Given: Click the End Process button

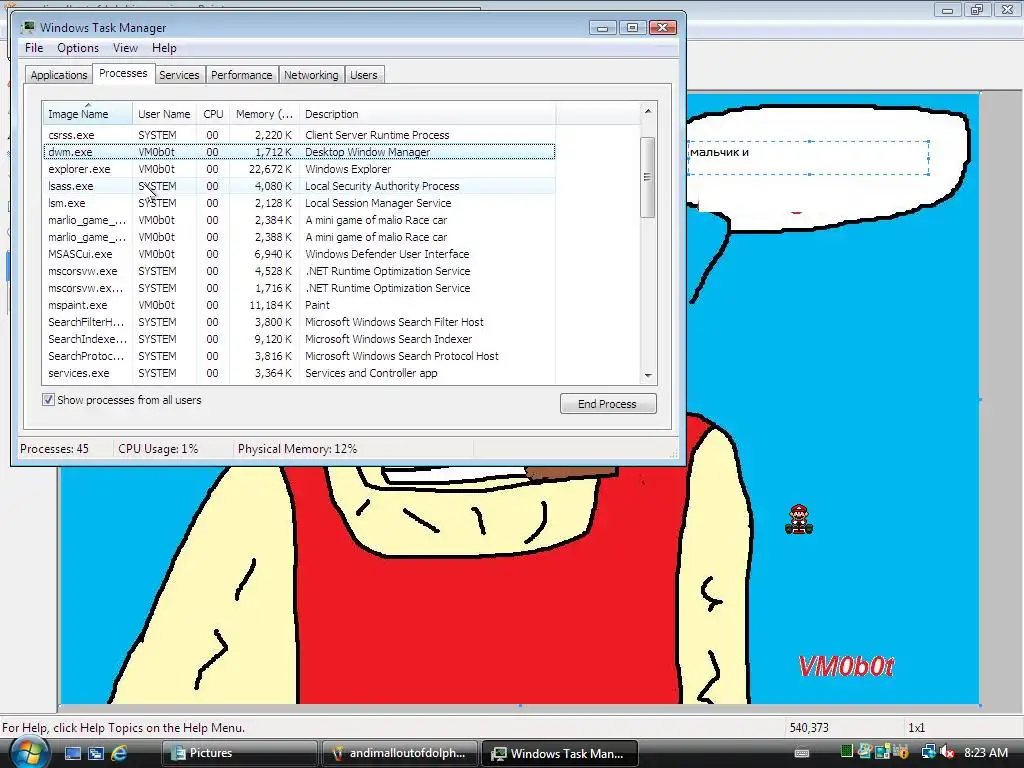Looking at the screenshot, I should tap(607, 404).
